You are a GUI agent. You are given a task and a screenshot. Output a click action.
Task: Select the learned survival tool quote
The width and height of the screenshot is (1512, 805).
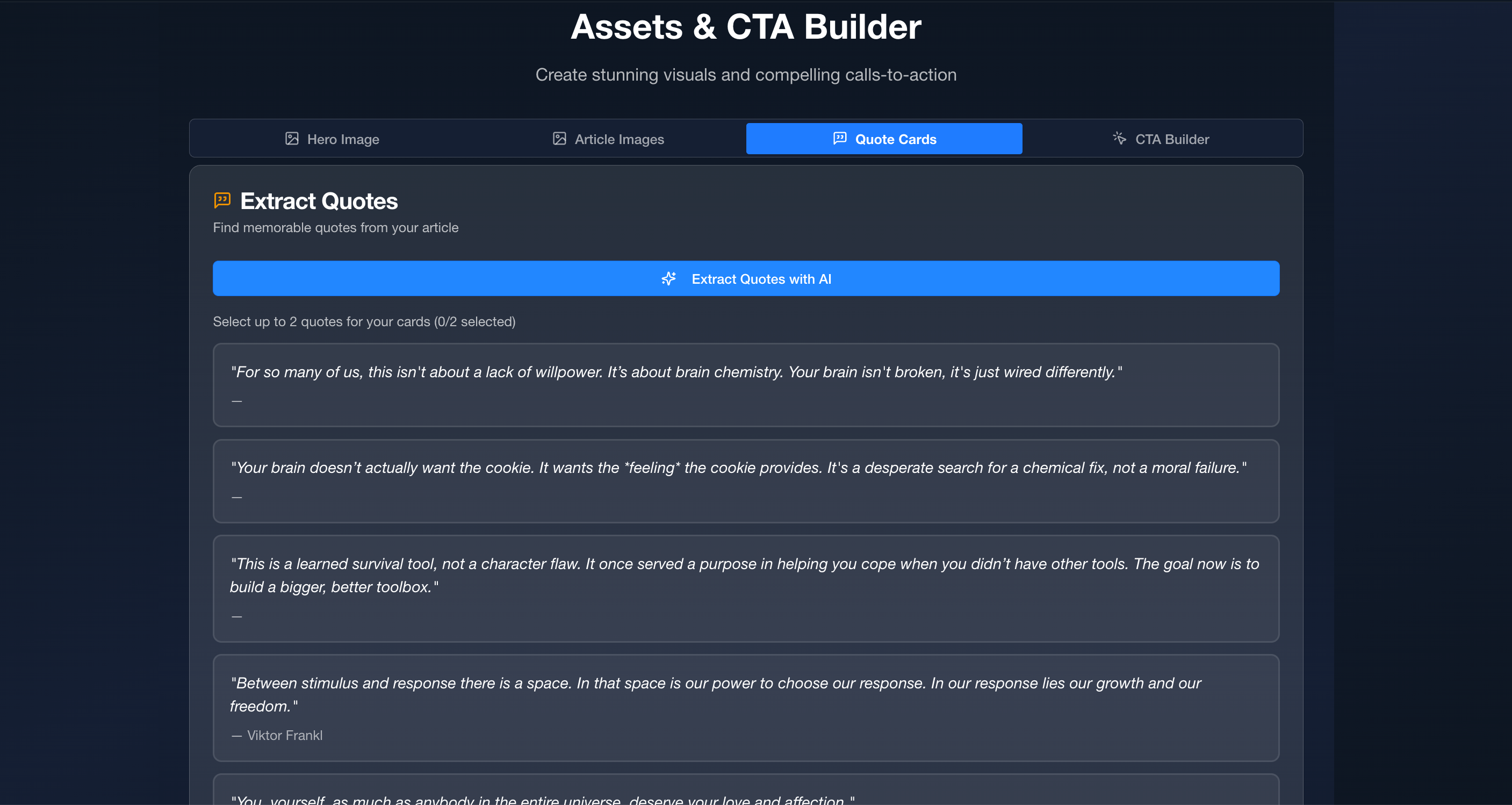[x=745, y=588]
